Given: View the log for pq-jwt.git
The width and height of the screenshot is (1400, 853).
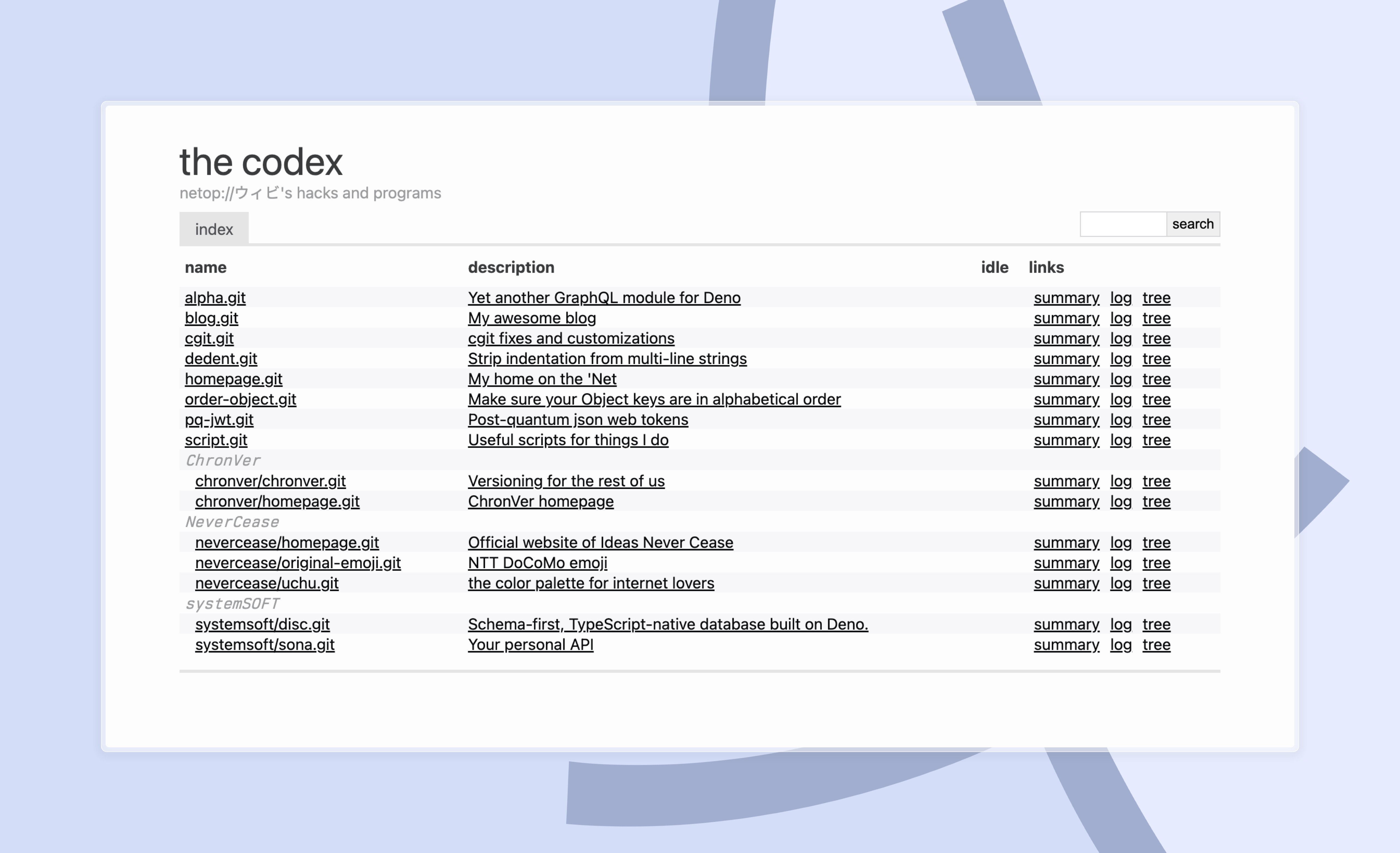Looking at the screenshot, I should [x=1120, y=419].
